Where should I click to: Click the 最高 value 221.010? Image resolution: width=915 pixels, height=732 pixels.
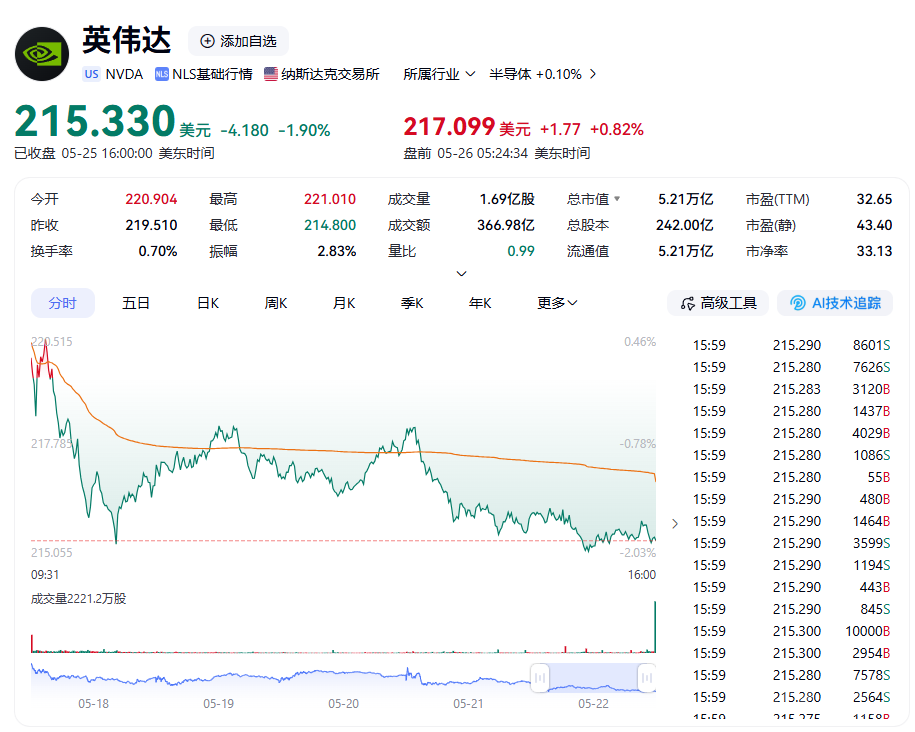[x=330, y=199]
